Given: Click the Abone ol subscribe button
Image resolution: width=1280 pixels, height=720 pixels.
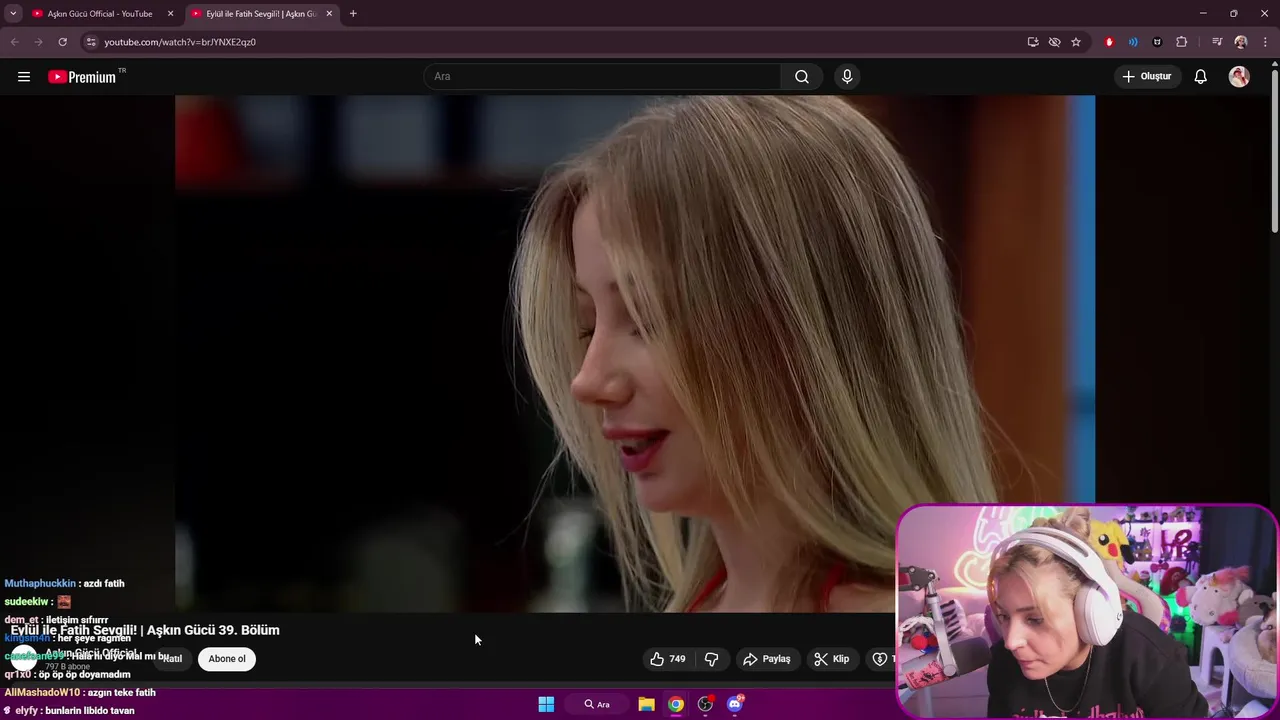Looking at the screenshot, I should click(227, 659).
